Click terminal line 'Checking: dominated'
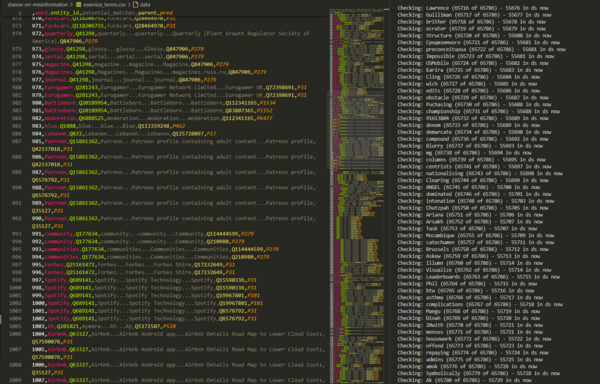 (474, 194)
